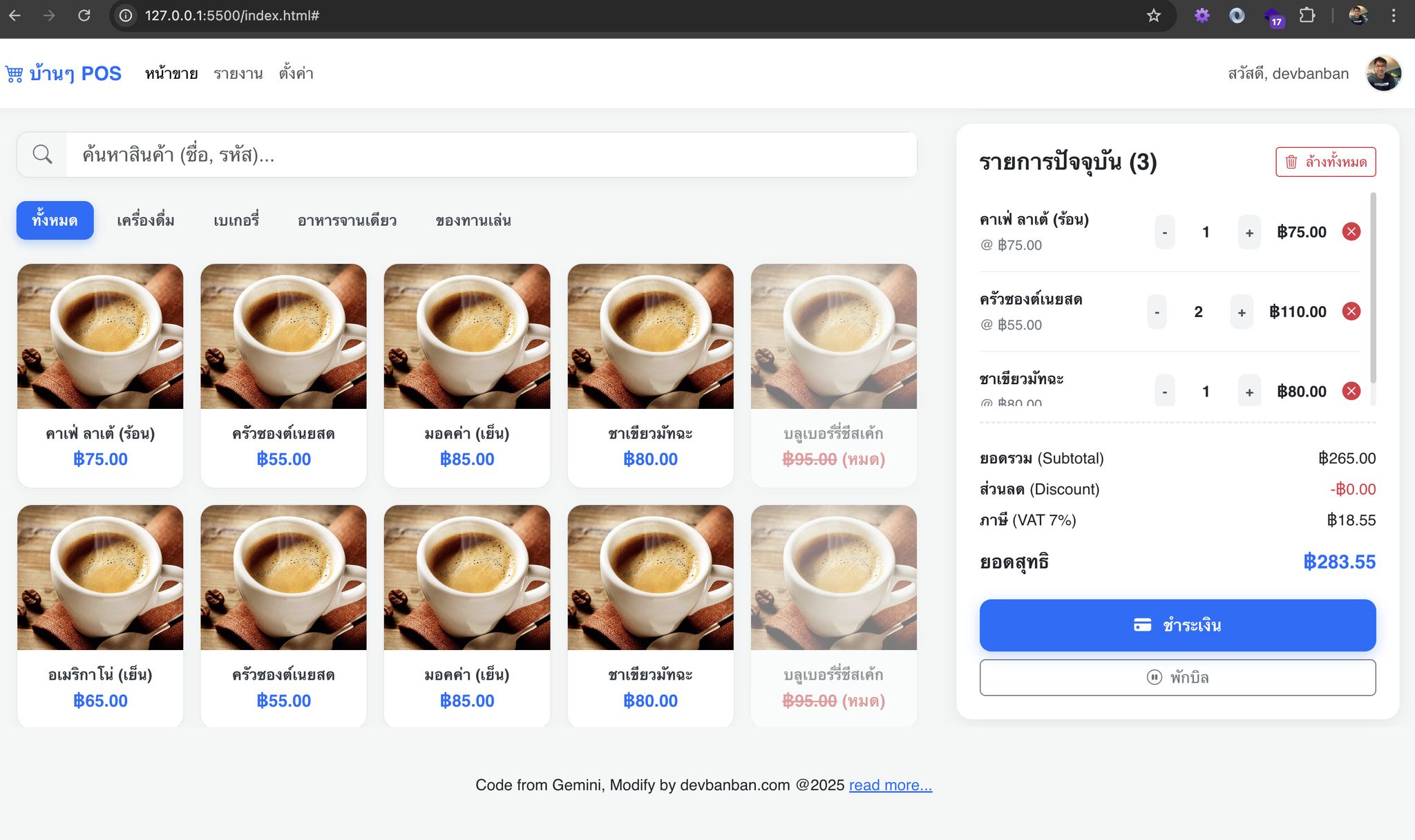Screen dimensions: 1415x840
Task: Bookmark this page with star icon
Action: coord(1153,15)
